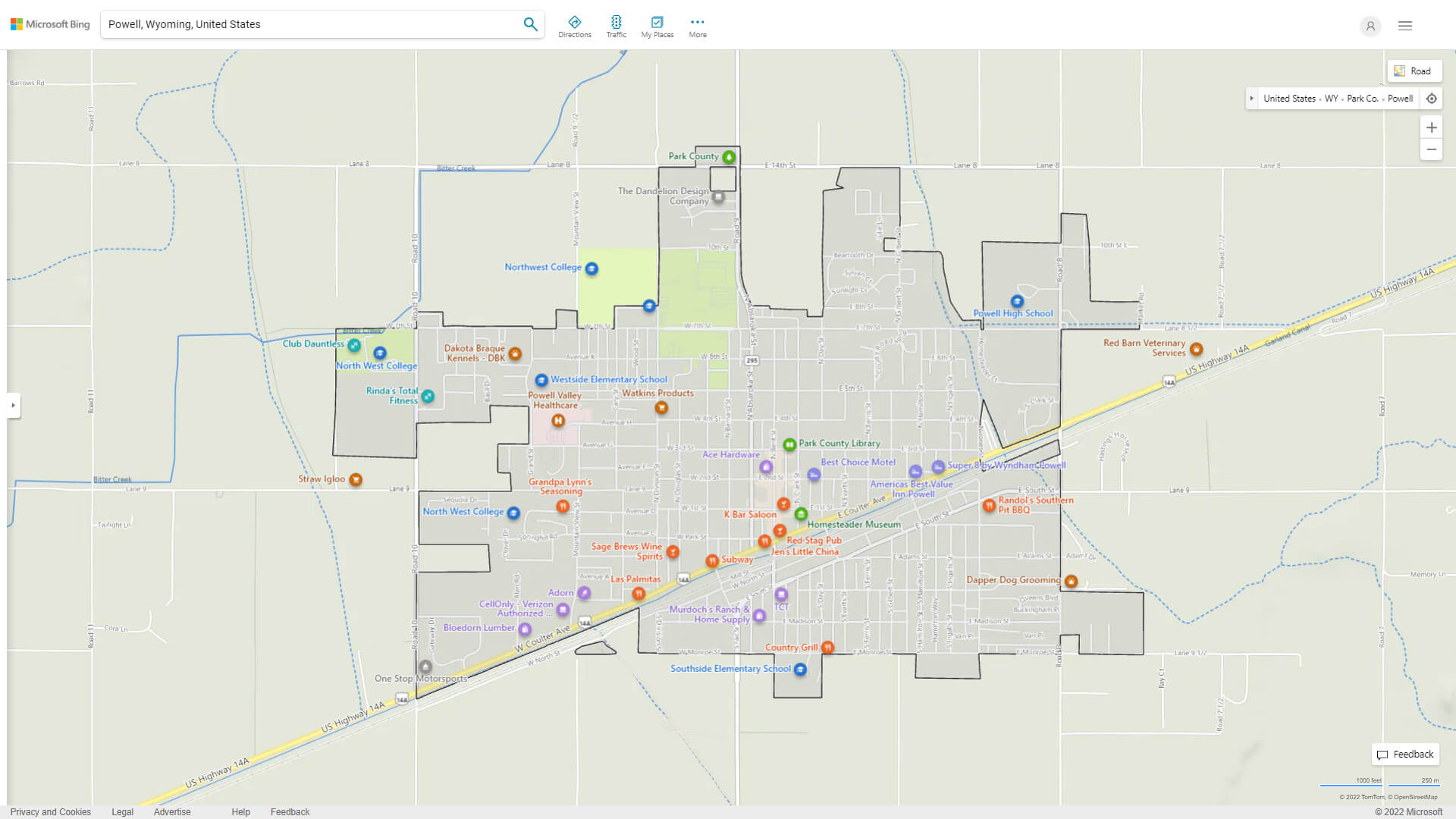Expand the collapsed left side panel

(12, 406)
